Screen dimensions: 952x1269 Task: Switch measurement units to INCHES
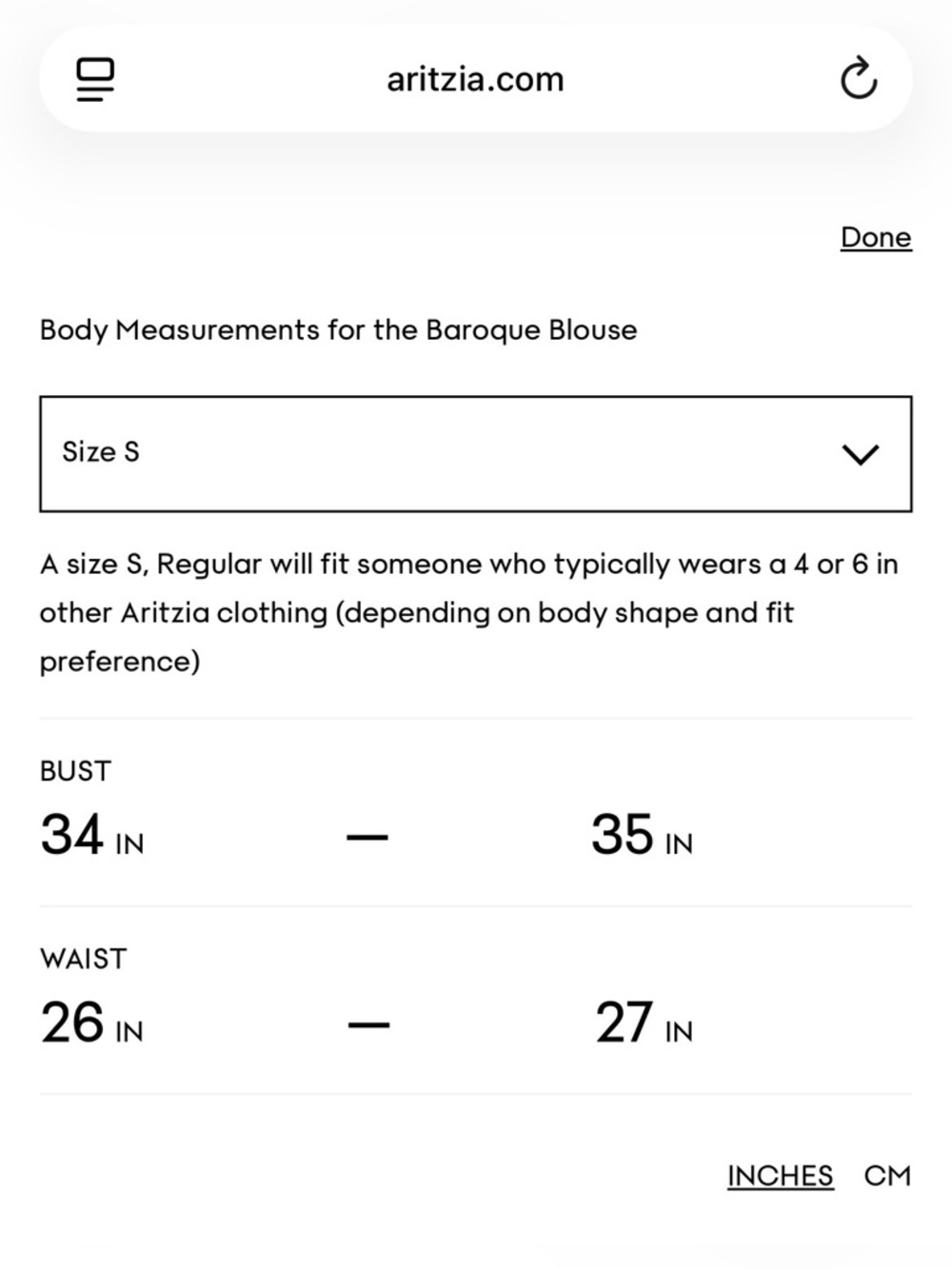tap(780, 1176)
